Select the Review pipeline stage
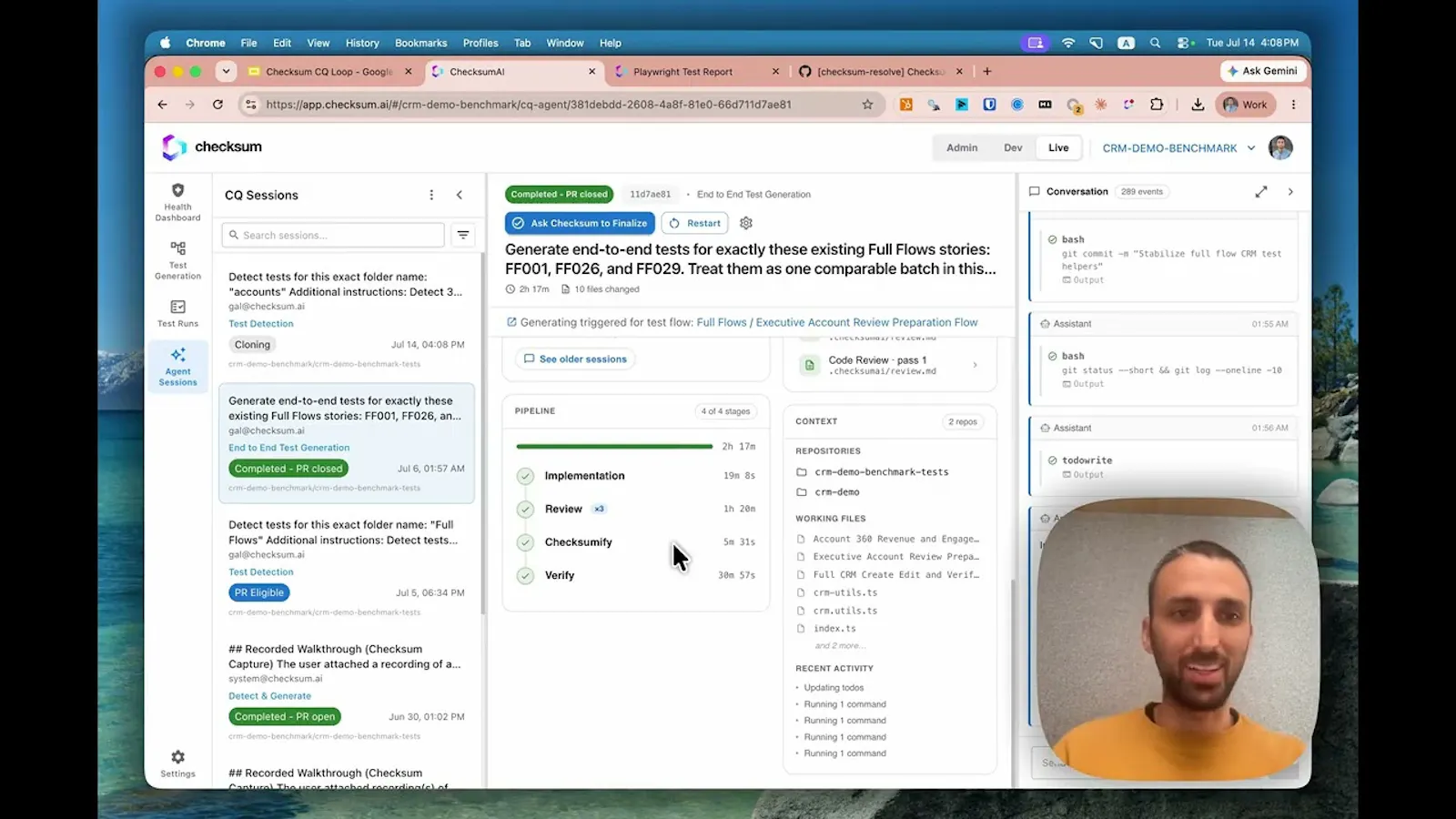 [636, 509]
